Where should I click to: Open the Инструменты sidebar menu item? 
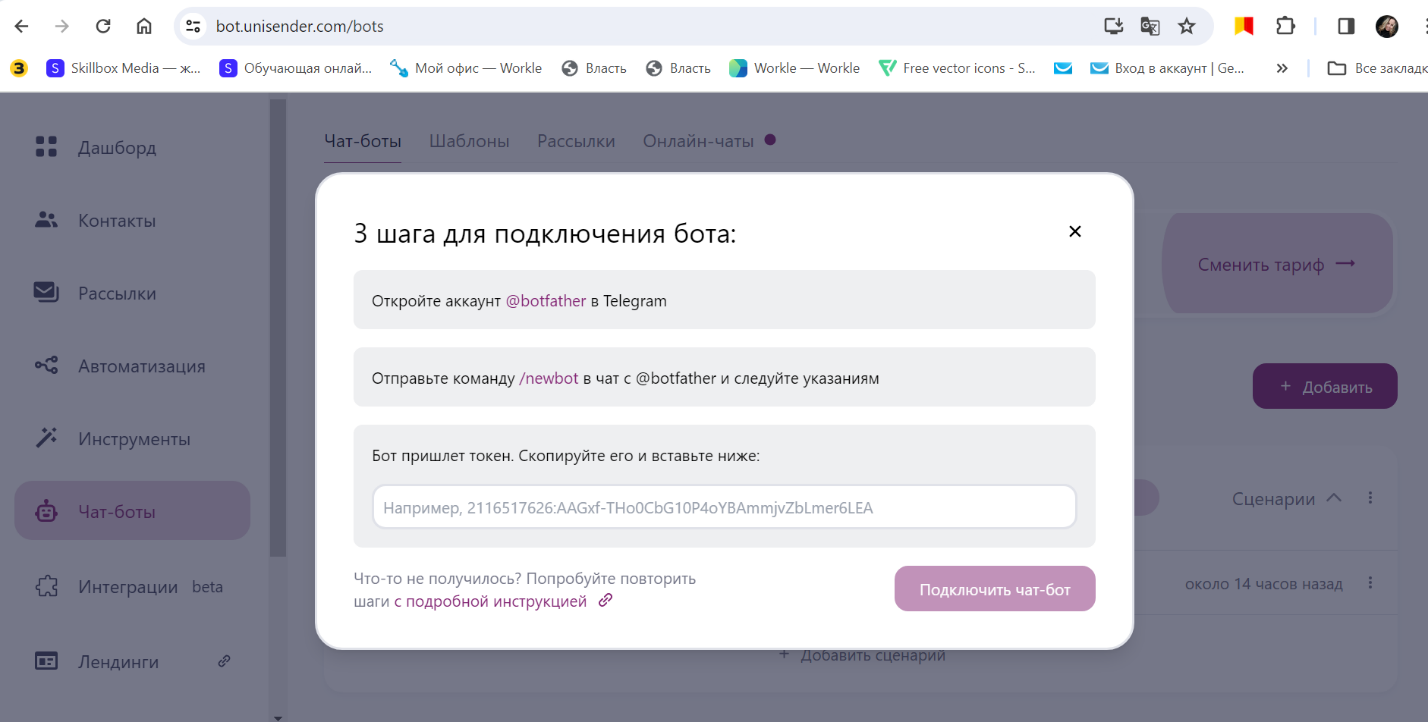(x=132, y=439)
